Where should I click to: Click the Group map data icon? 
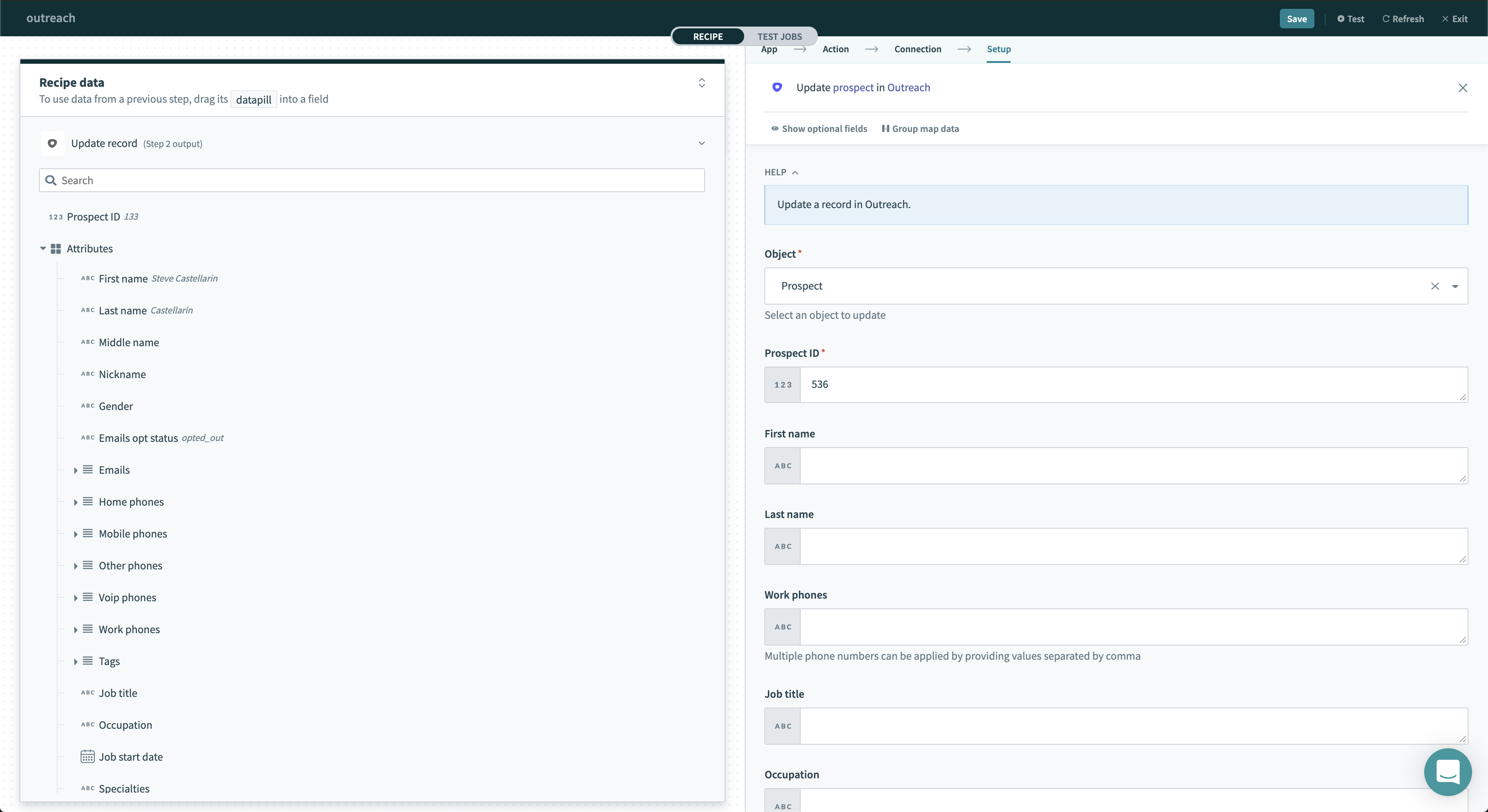pos(885,128)
